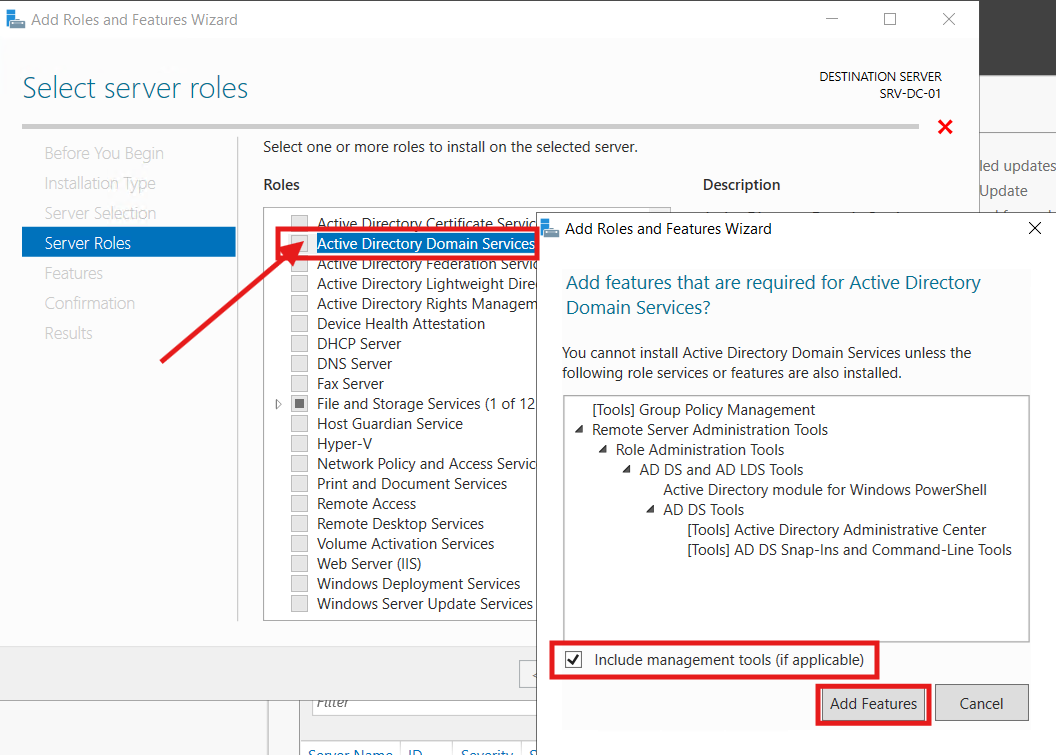Open the Confirmation step

[90, 302]
